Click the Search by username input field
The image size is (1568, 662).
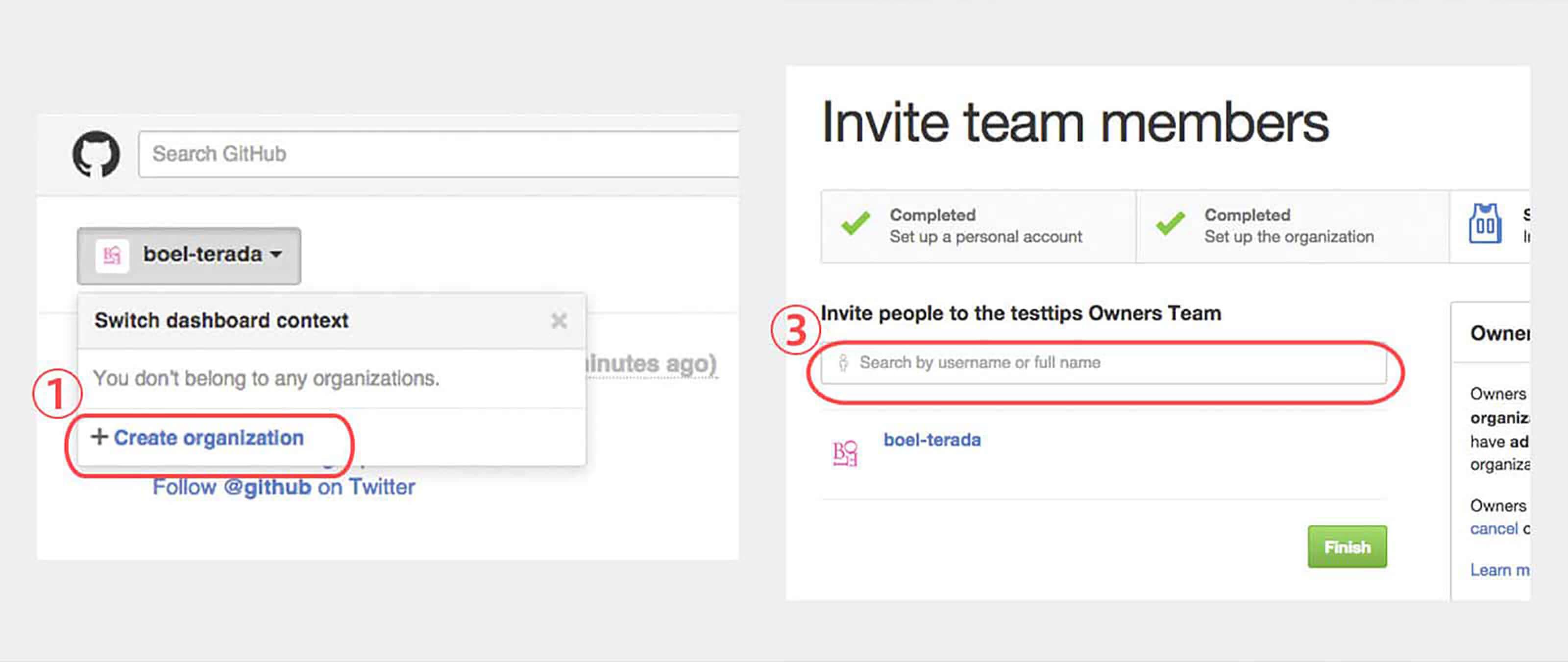coord(1103,363)
